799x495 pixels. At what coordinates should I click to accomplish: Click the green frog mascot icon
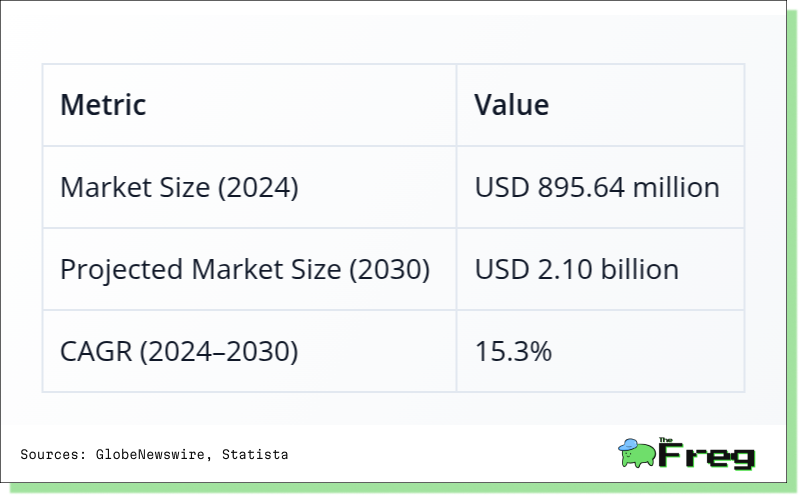coord(637,453)
